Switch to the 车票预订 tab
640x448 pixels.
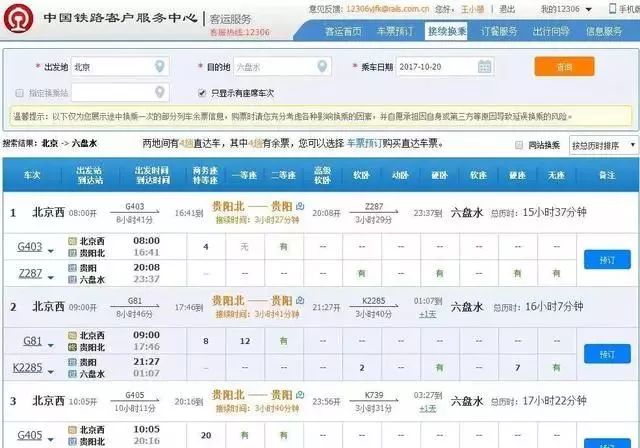[395, 31]
